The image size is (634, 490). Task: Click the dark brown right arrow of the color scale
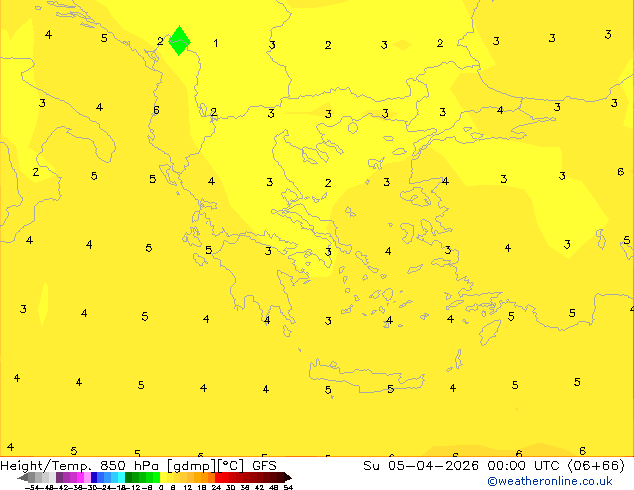point(288,478)
